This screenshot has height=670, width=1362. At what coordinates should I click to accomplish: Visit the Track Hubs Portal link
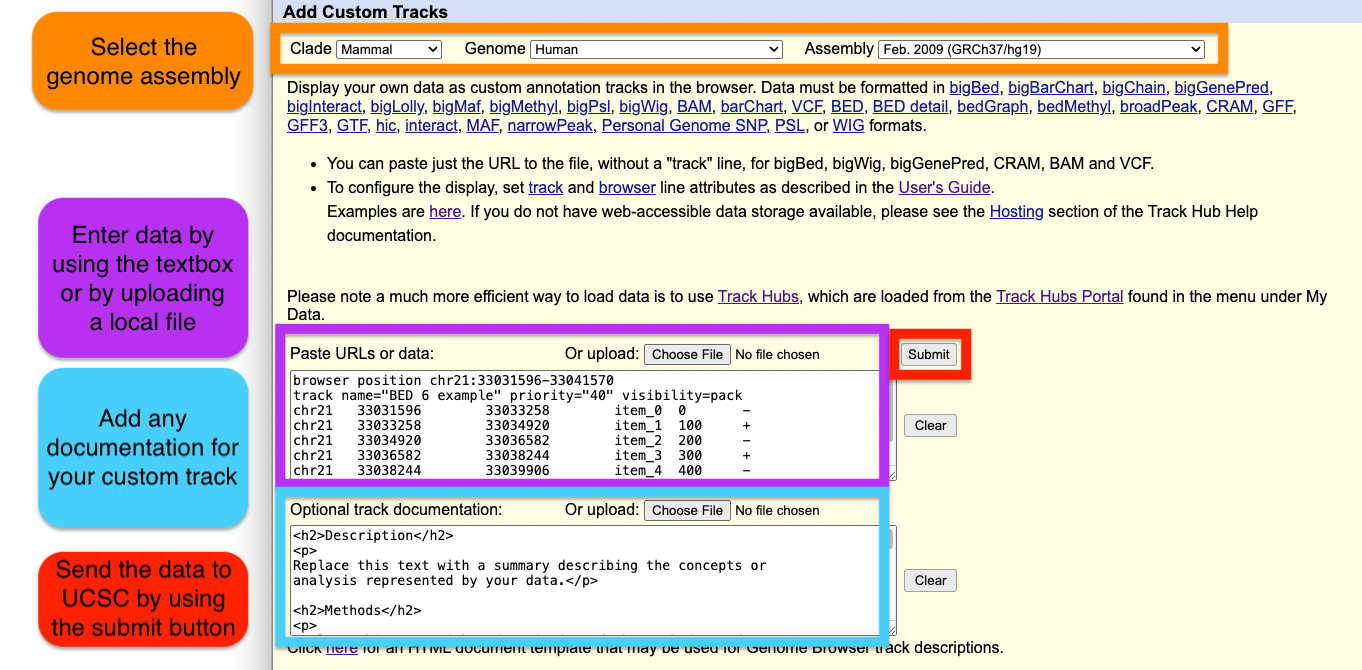(x=1060, y=296)
